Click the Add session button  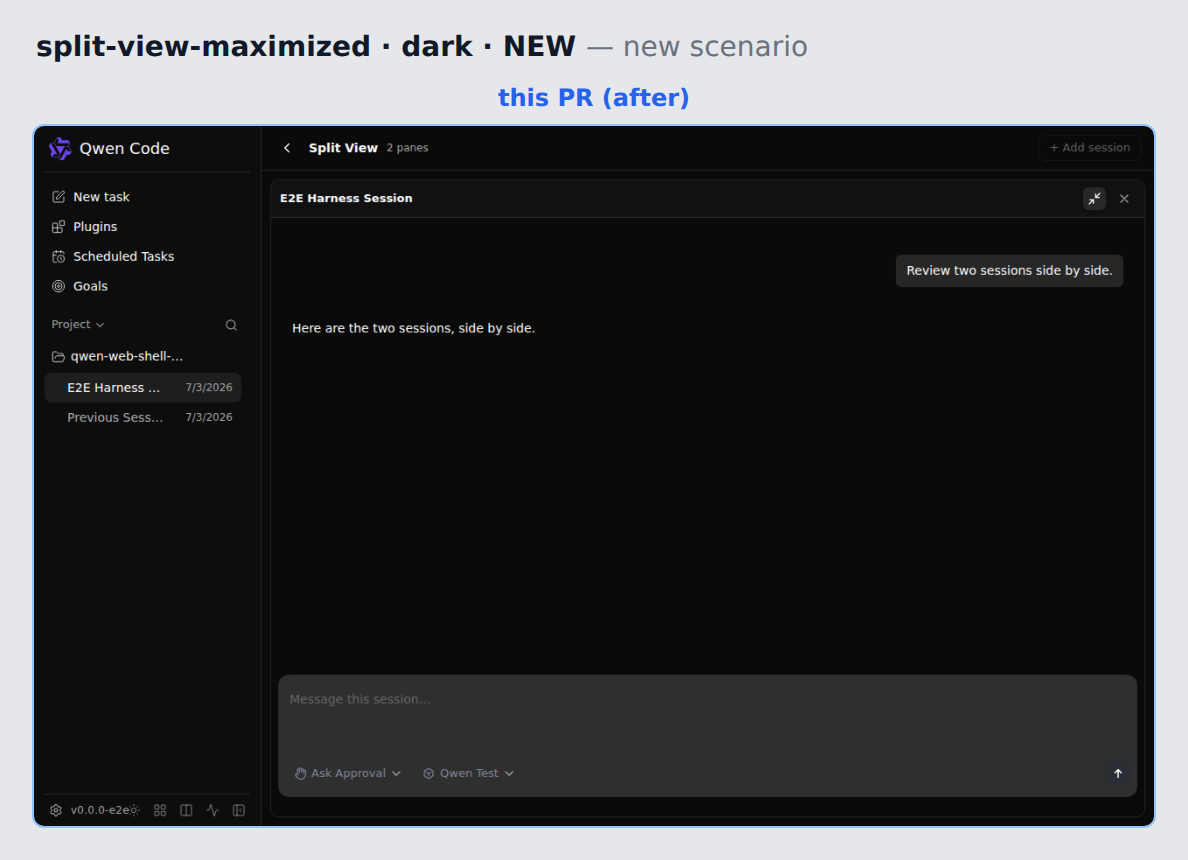click(1090, 148)
